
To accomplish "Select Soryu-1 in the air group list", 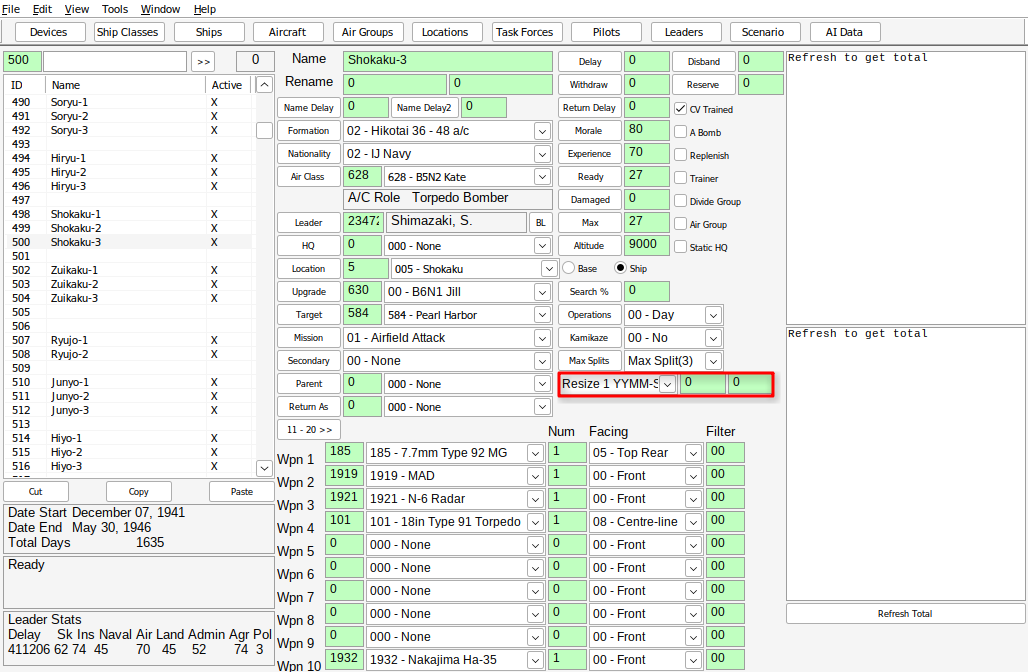I will [x=128, y=102].
